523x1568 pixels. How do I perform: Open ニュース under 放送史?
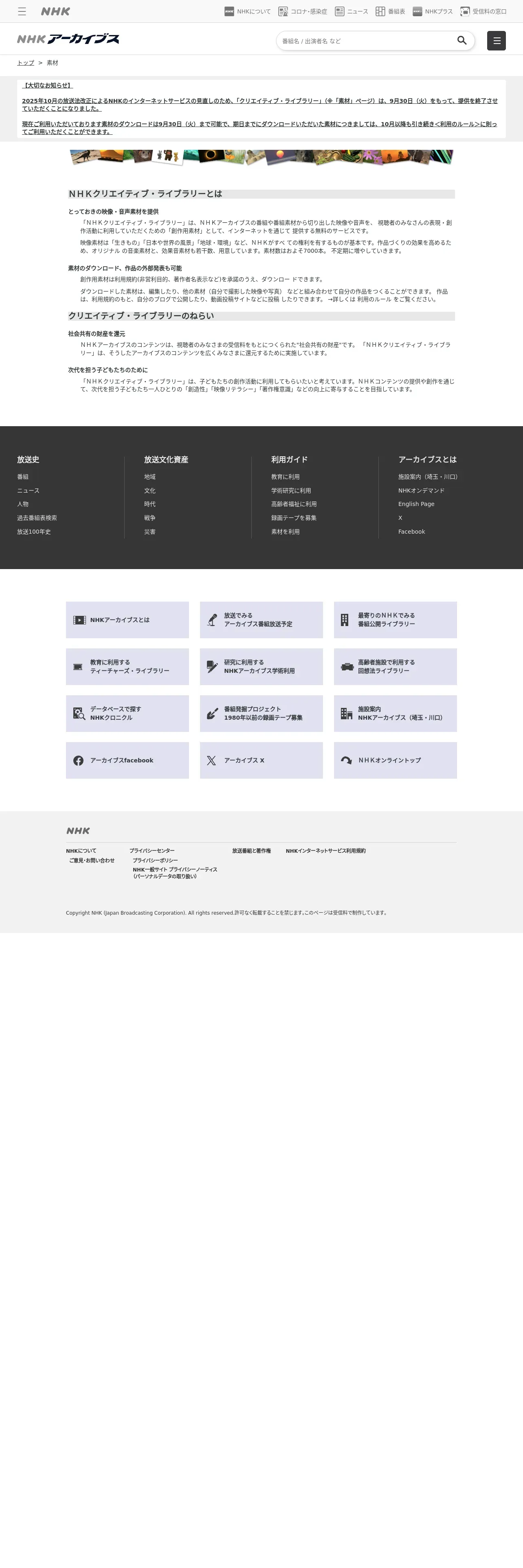(x=28, y=491)
